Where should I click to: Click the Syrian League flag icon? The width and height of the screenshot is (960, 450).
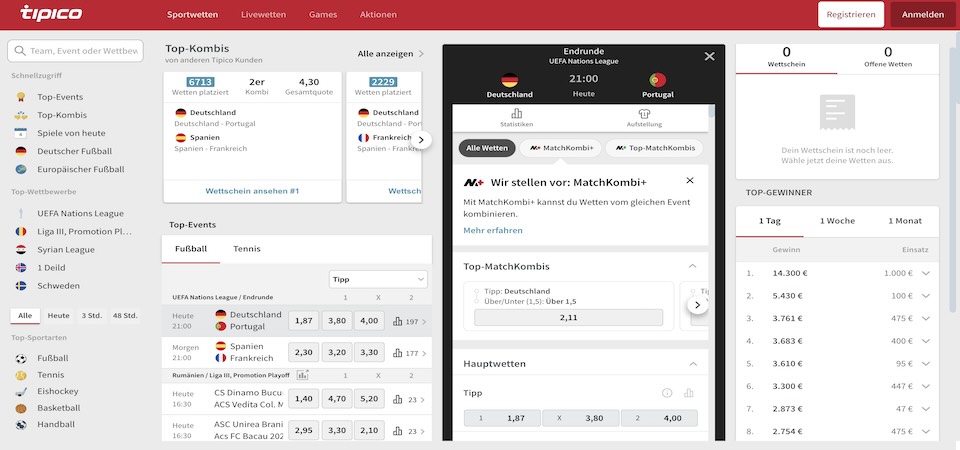coord(21,250)
